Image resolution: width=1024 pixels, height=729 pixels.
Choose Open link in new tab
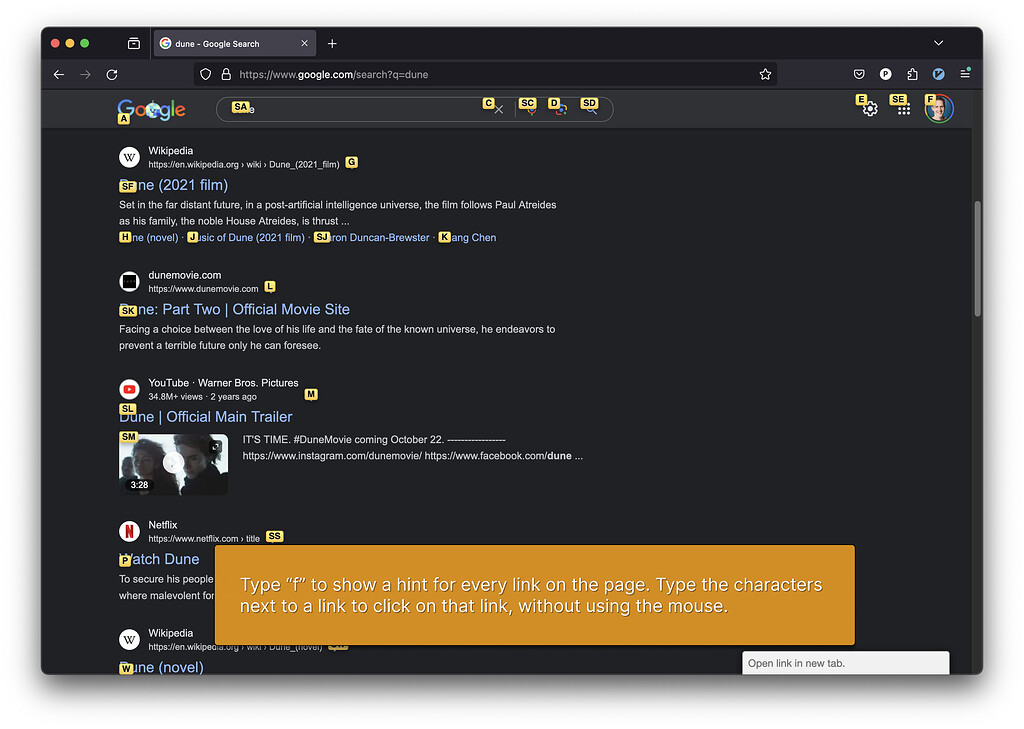pyautogui.click(x=845, y=663)
